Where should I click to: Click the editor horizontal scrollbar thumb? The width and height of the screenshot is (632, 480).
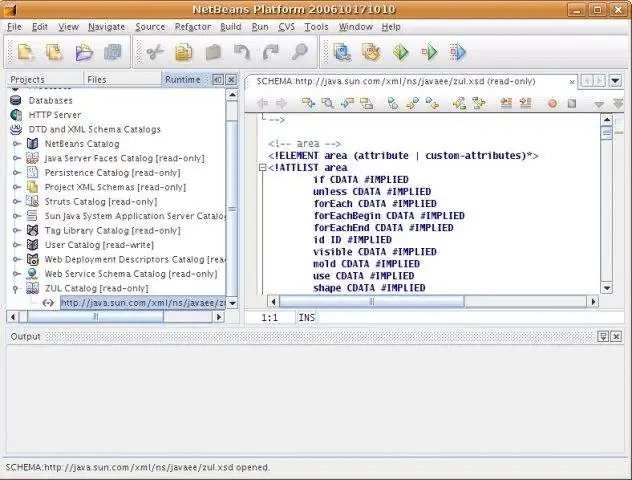coord(372,301)
